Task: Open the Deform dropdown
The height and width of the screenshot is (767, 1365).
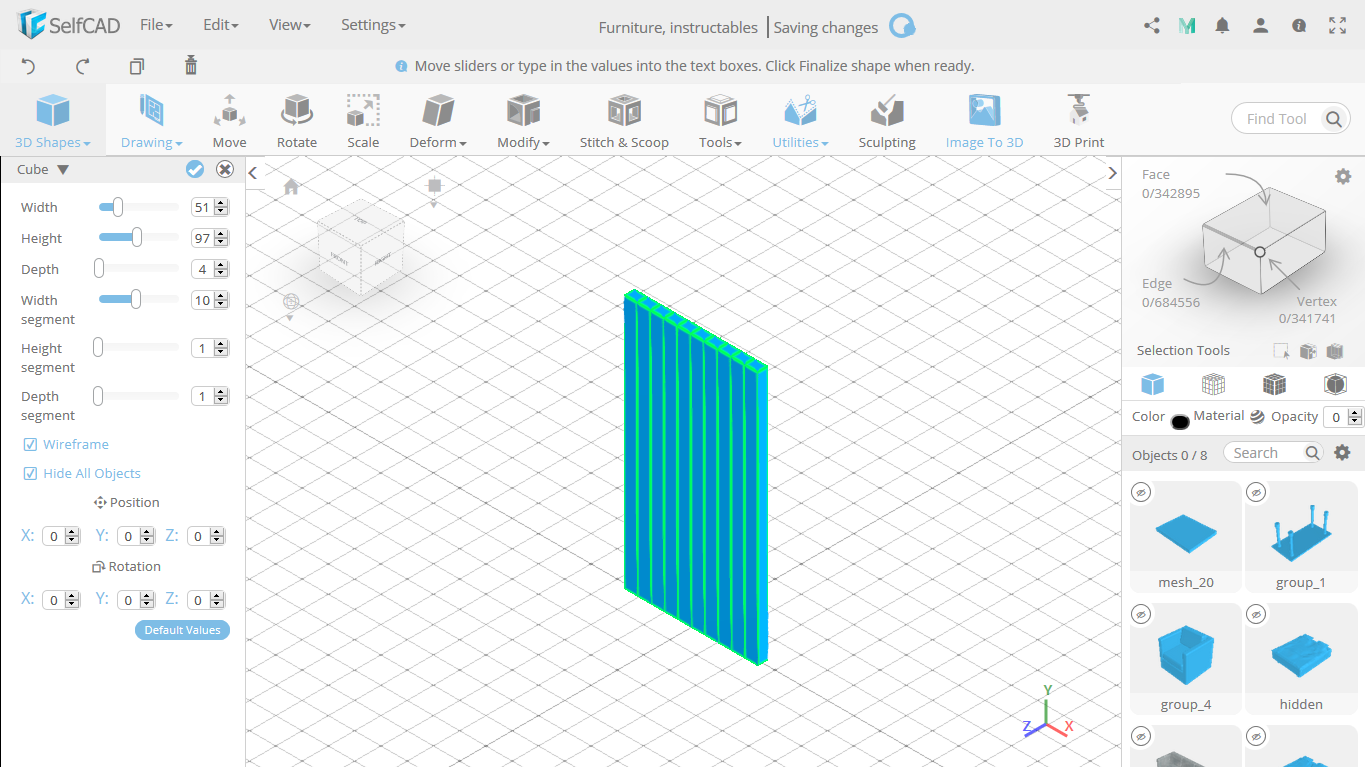Action: tap(438, 121)
